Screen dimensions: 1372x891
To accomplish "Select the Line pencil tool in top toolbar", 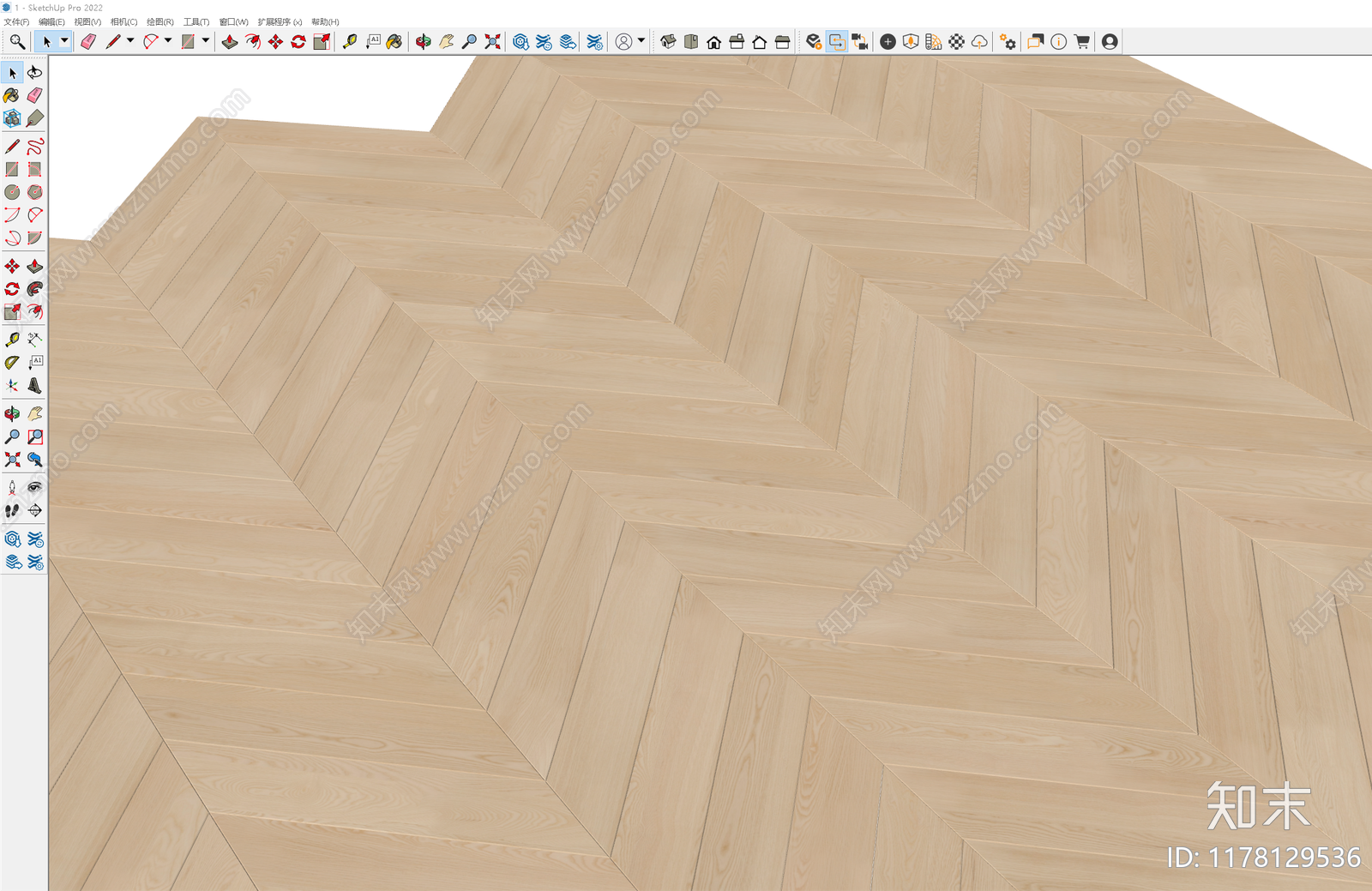I will (x=112, y=41).
